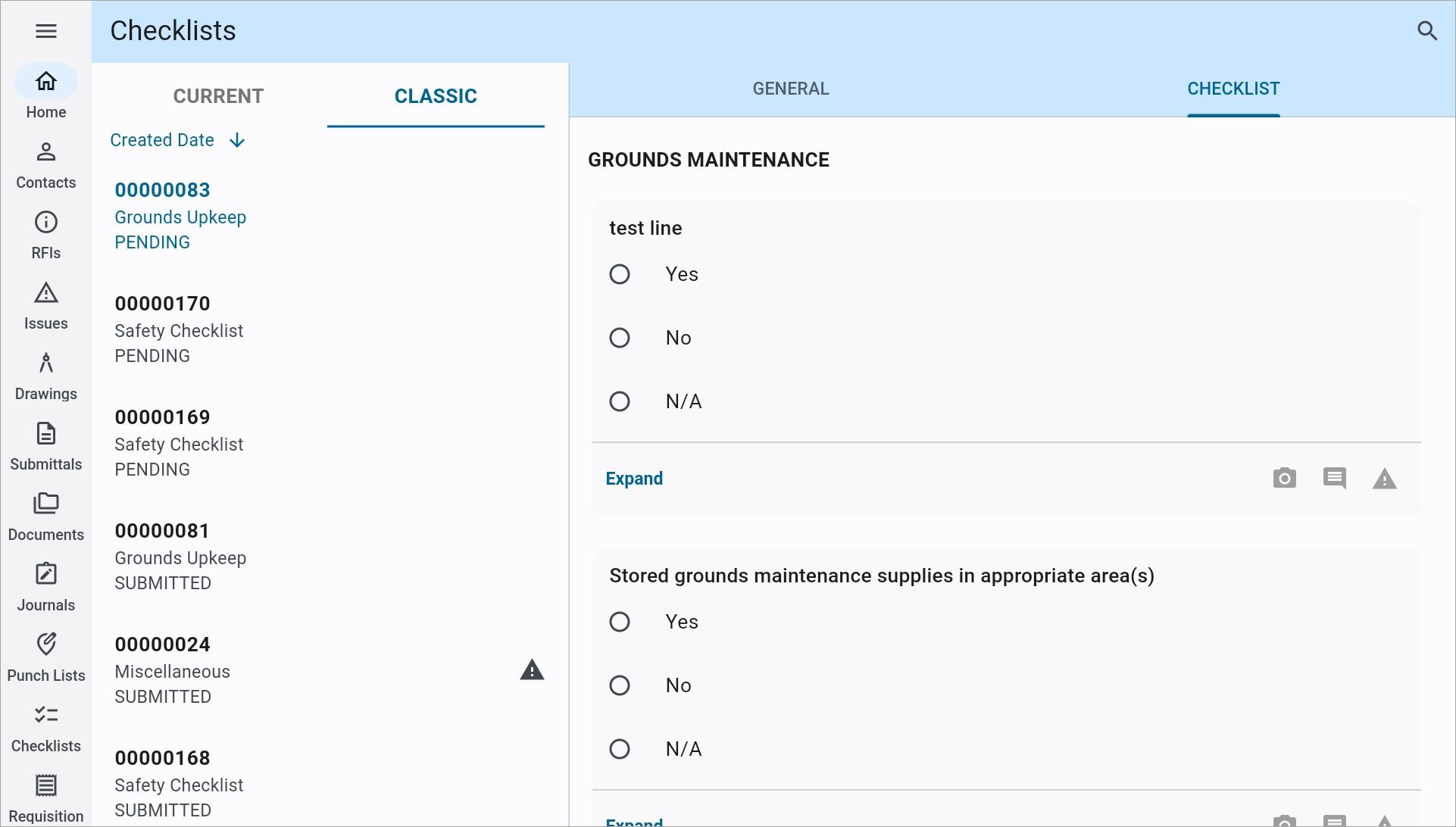Add a comment to test line item

point(1335,479)
